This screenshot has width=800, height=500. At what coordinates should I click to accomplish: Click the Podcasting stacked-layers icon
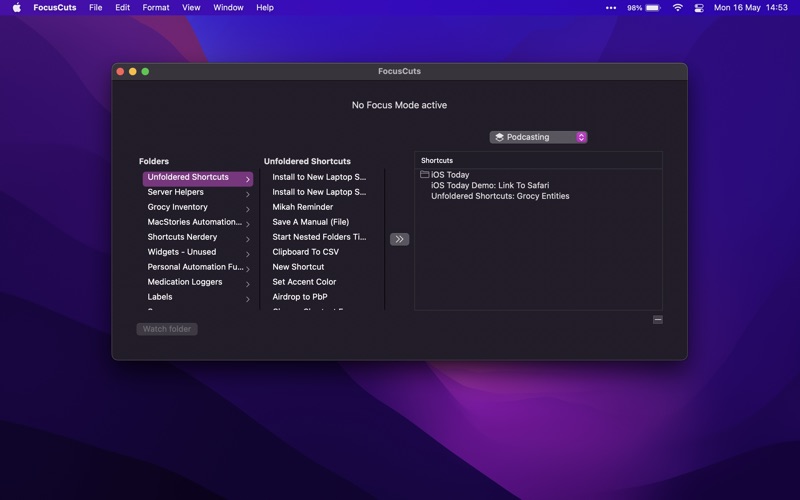click(x=499, y=137)
